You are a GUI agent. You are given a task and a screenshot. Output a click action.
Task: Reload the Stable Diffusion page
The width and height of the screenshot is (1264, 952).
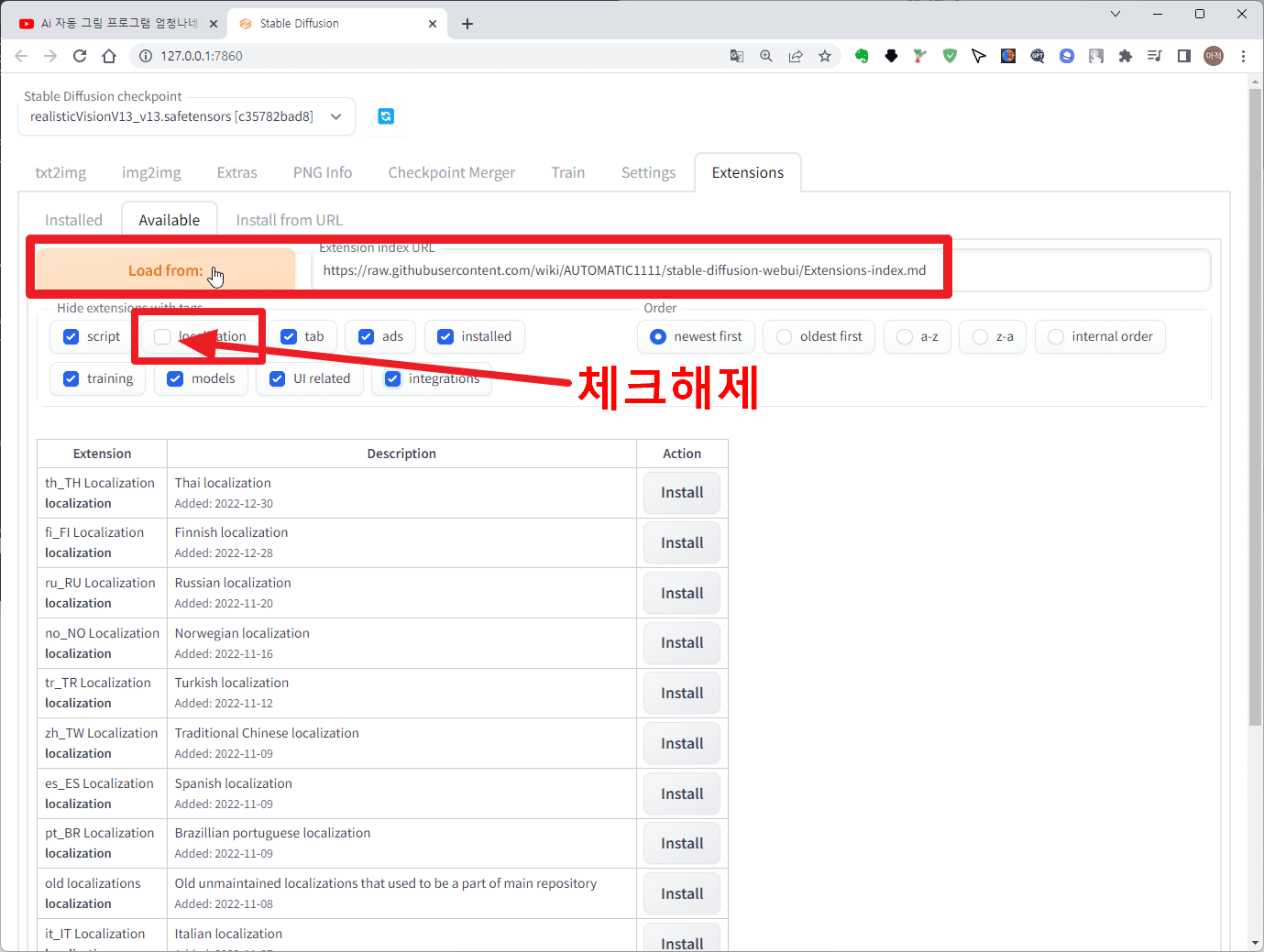tap(80, 56)
